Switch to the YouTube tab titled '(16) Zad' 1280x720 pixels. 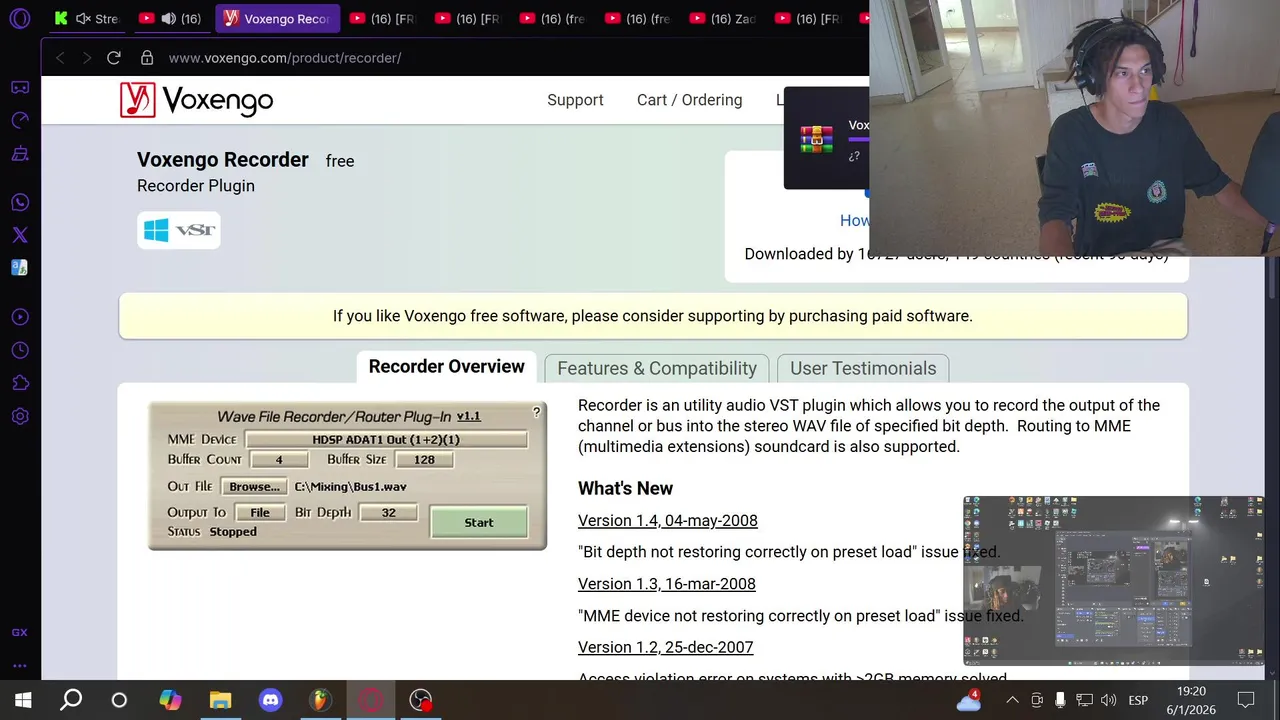click(x=724, y=18)
